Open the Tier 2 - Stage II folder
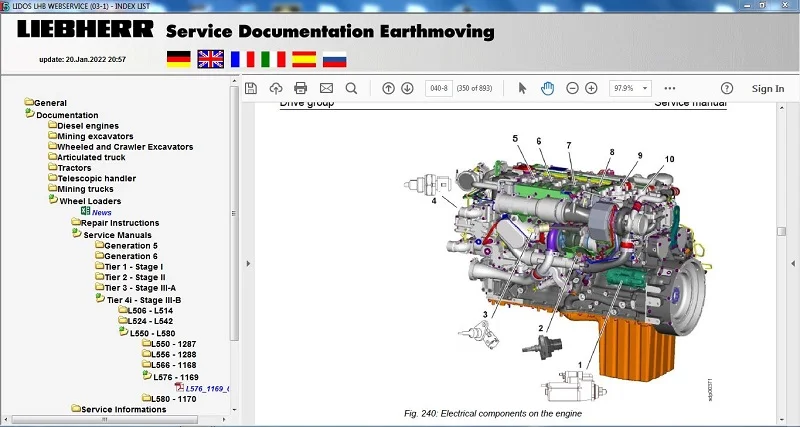 pos(131,278)
